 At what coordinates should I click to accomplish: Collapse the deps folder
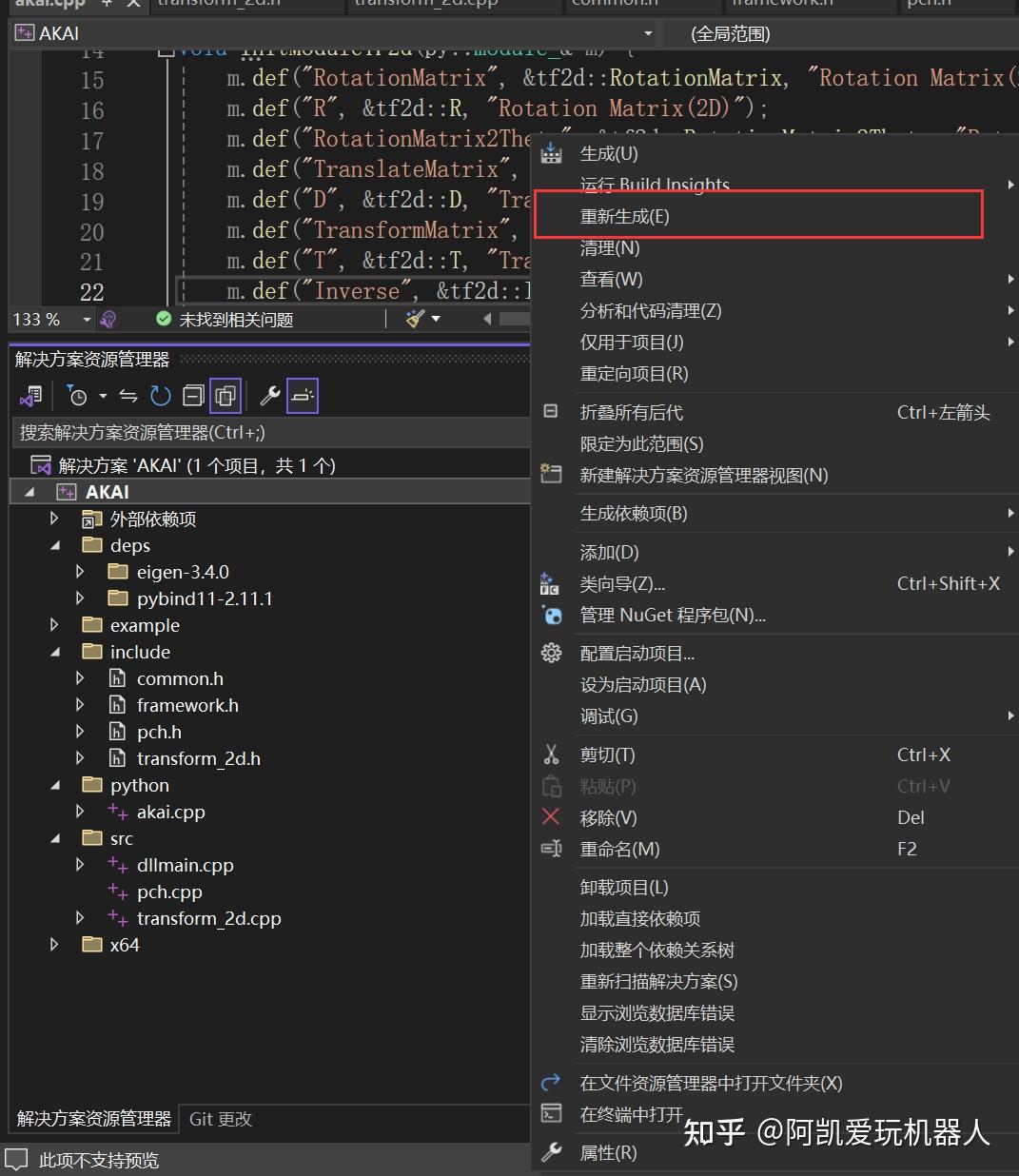click(54, 544)
